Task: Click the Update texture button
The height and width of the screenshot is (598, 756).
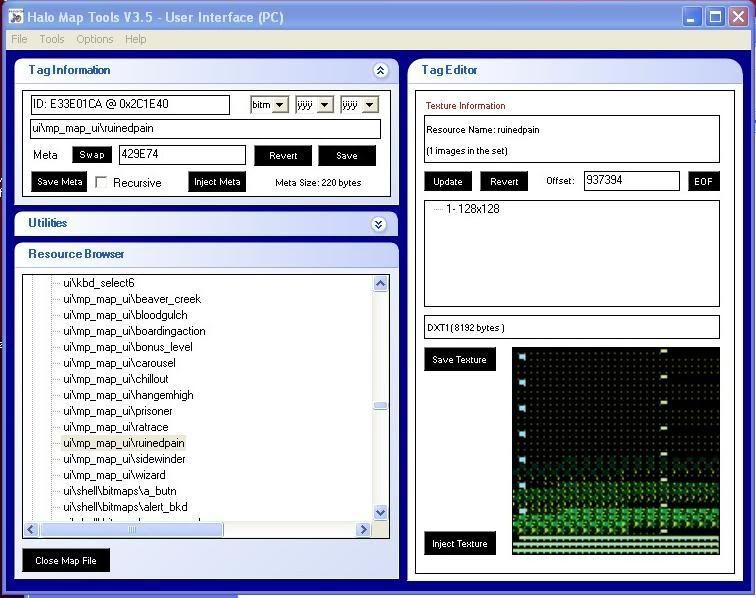Action: (x=448, y=181)
